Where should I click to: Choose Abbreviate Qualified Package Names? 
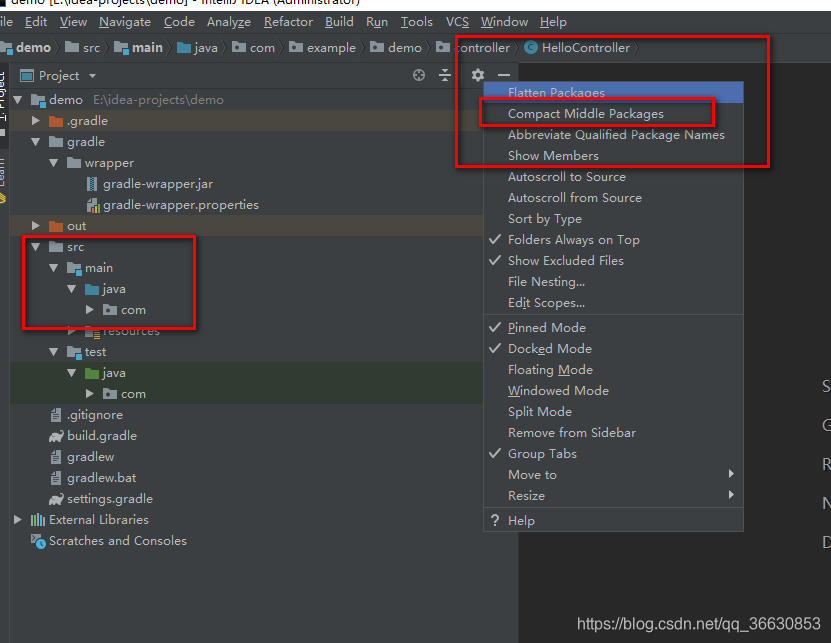pyautogui.click(x=614, y=135)
